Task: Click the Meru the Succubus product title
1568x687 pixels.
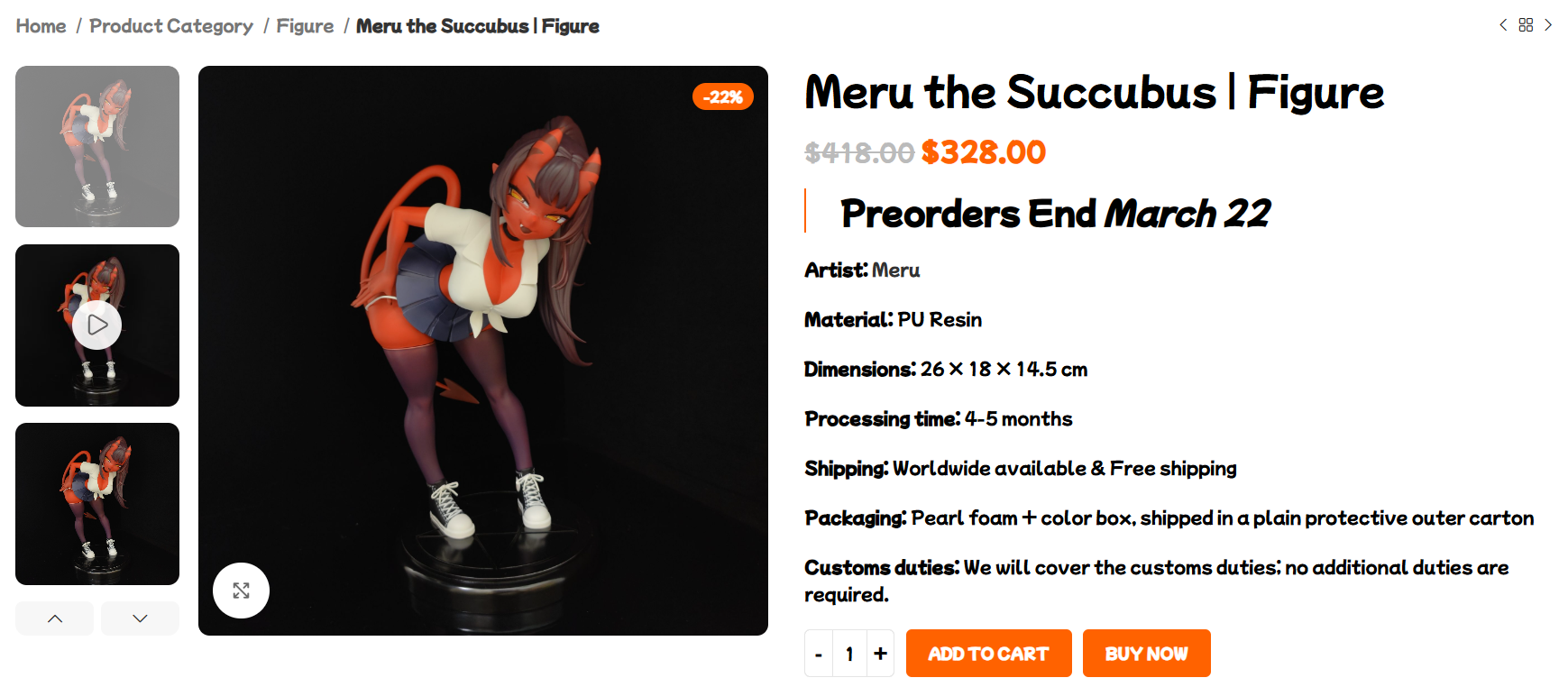Action: [1094, 92]
